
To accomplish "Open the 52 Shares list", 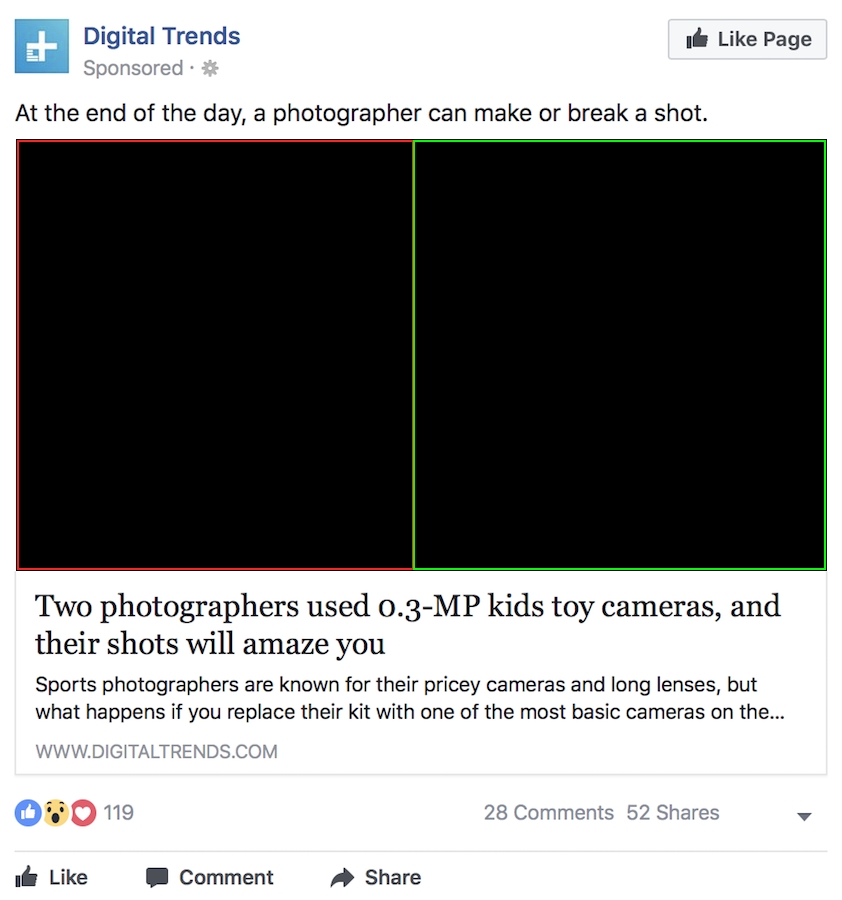I will [672, 813].
